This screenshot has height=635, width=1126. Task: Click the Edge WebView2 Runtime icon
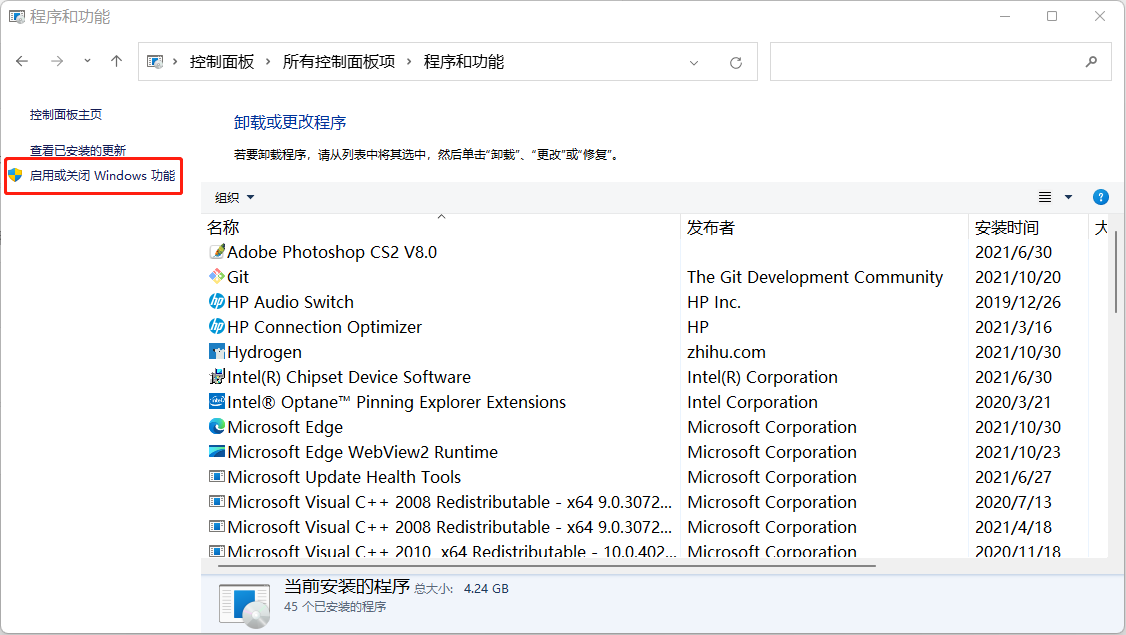pyautogui.click(x=217, y=452)
